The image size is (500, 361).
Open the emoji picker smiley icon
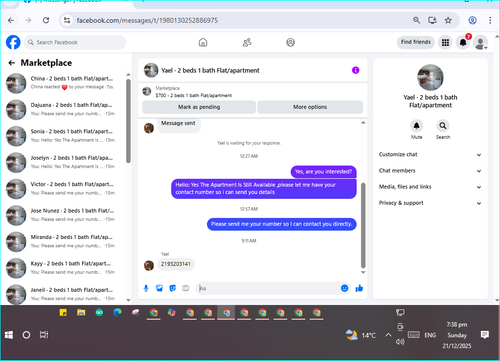pos(345,288)
